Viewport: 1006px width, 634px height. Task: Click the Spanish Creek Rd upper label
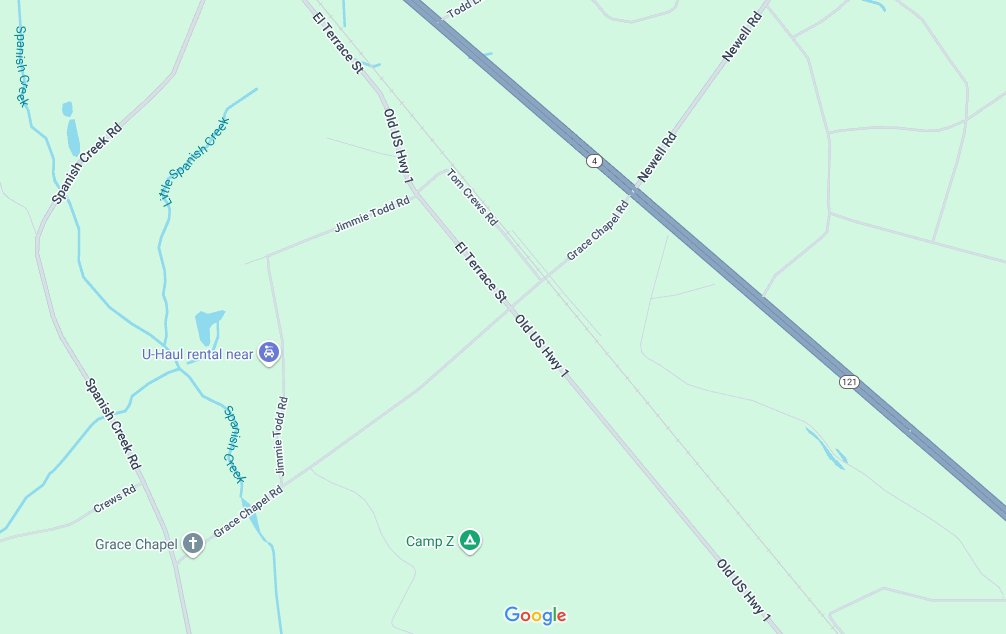click(x=86, y=164)
